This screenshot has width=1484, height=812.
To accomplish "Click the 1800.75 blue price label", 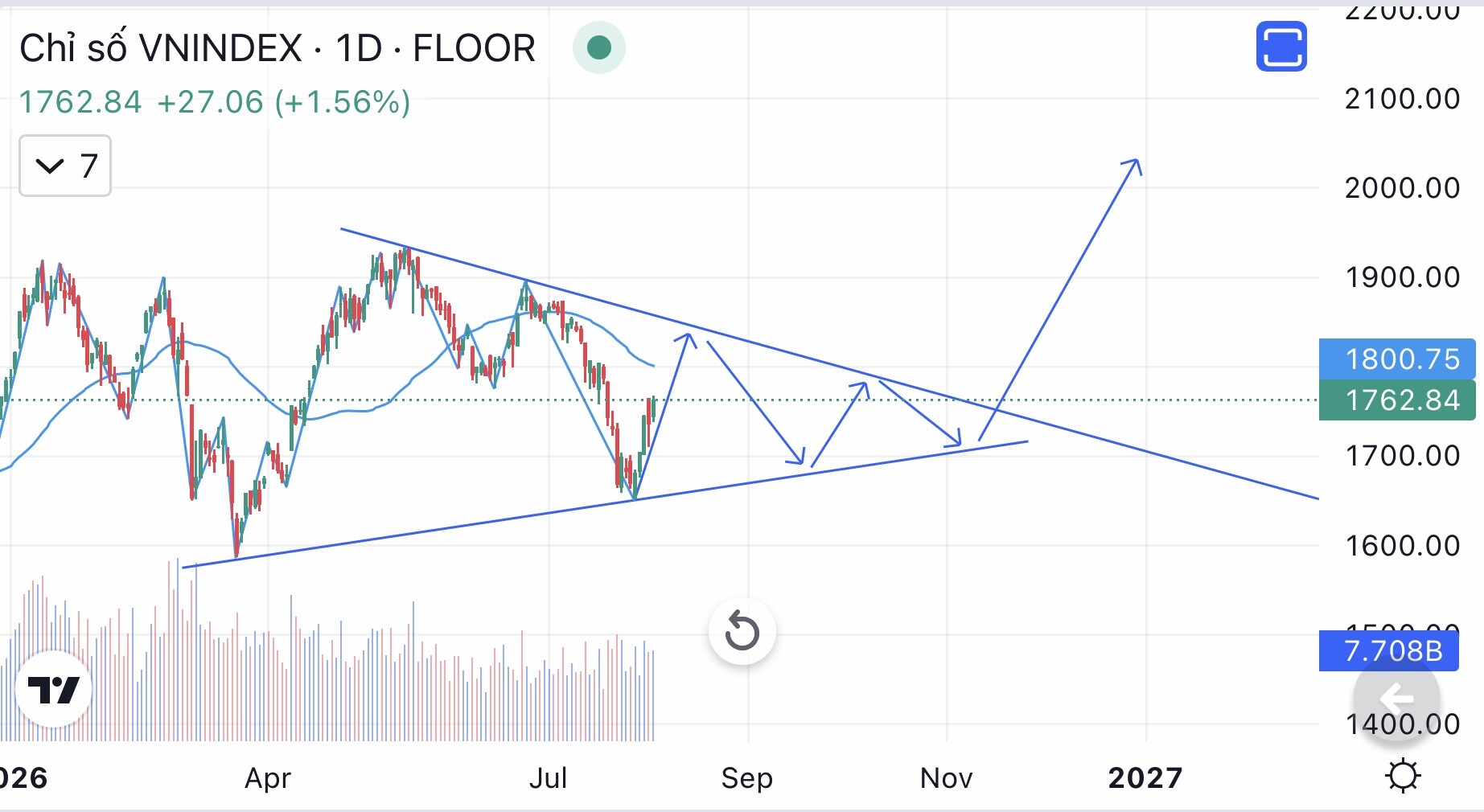I will pos(1397,359).
